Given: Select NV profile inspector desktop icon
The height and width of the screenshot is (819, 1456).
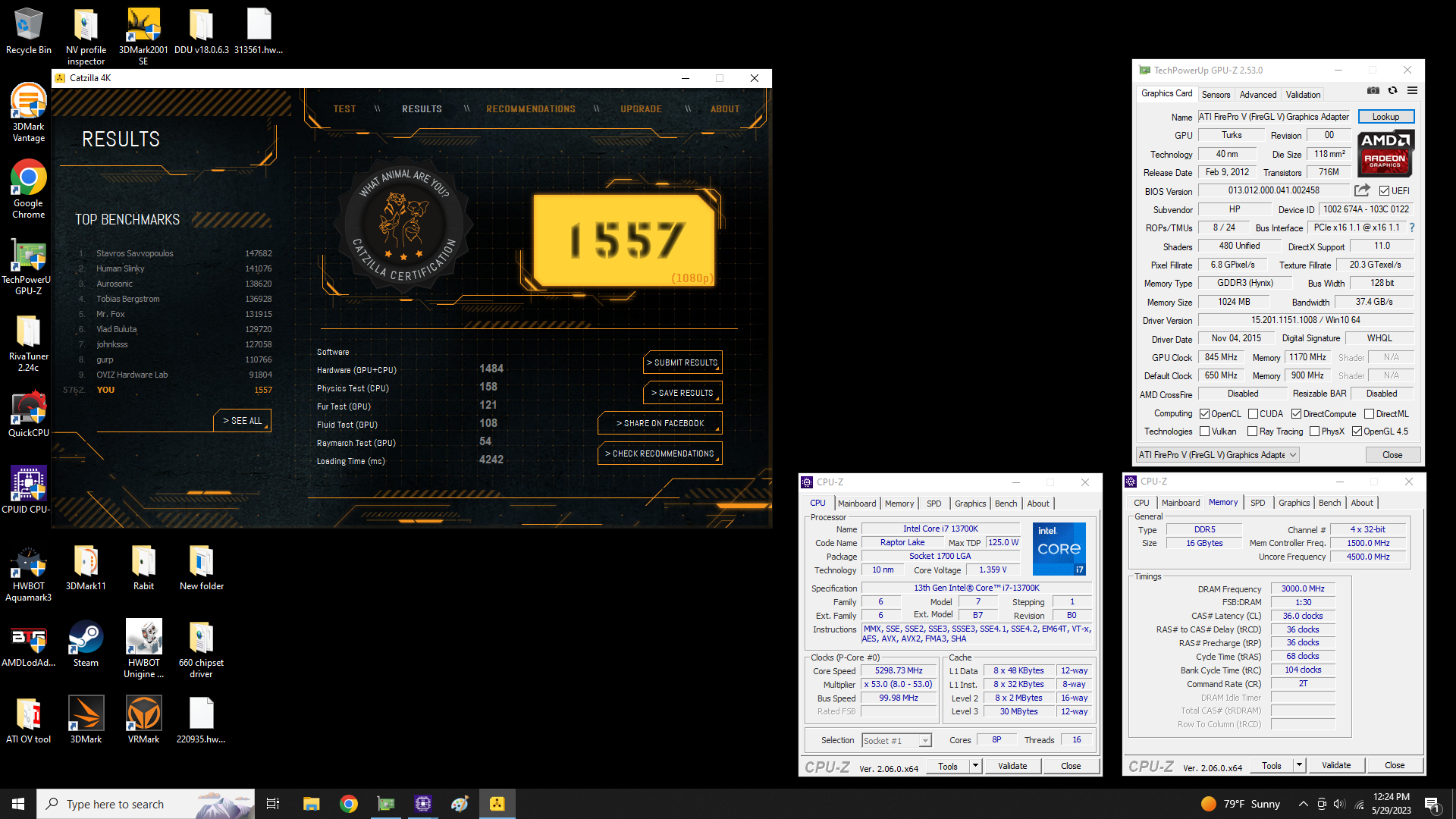Looking at the screenshot, I should (86, 36).
